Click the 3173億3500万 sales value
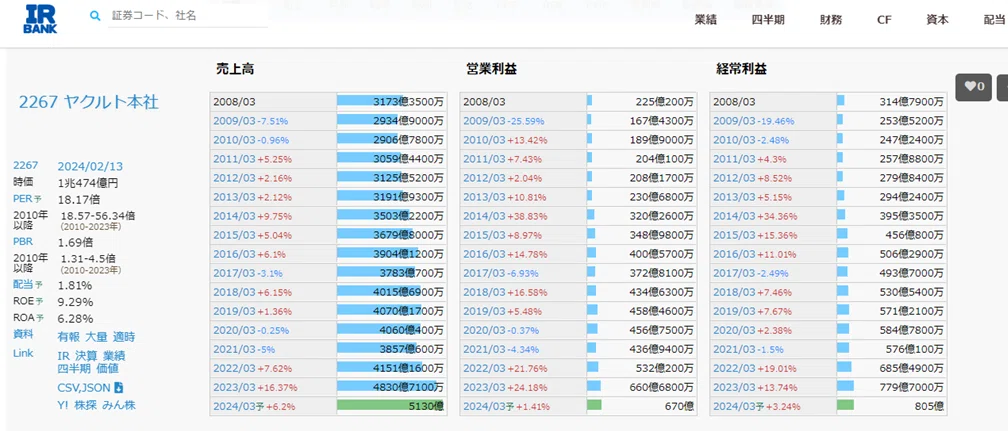Screen dimensions: 1008x431 coord(408,102)
